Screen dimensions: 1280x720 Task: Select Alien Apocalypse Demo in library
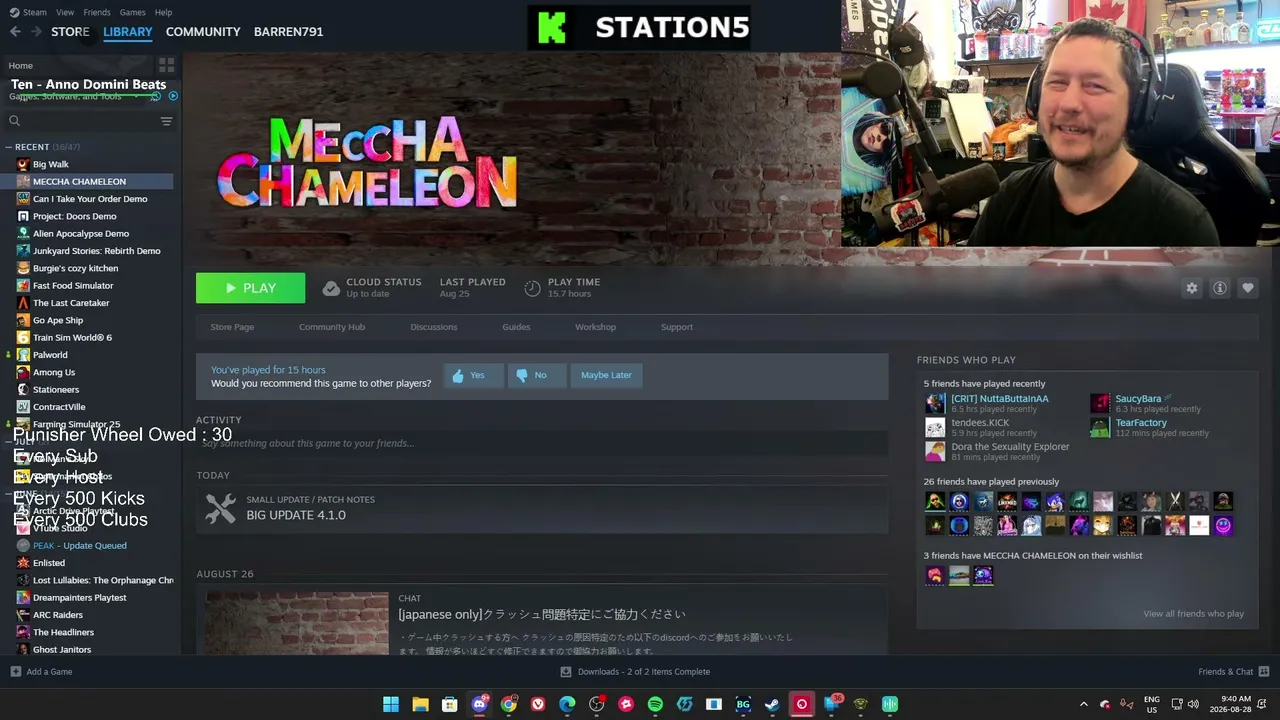tap(81, 233)
